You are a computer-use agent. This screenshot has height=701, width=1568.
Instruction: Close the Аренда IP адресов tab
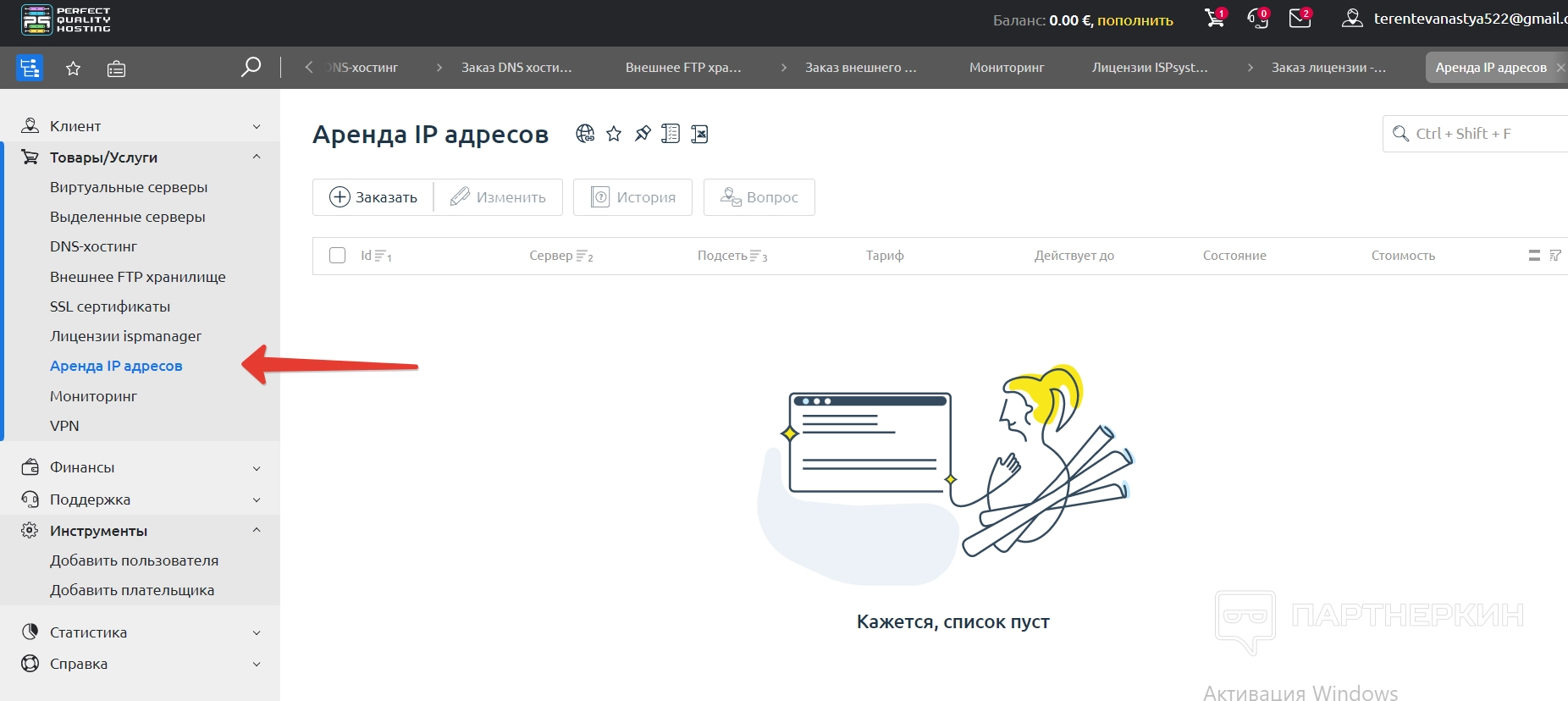[1560, 67]
